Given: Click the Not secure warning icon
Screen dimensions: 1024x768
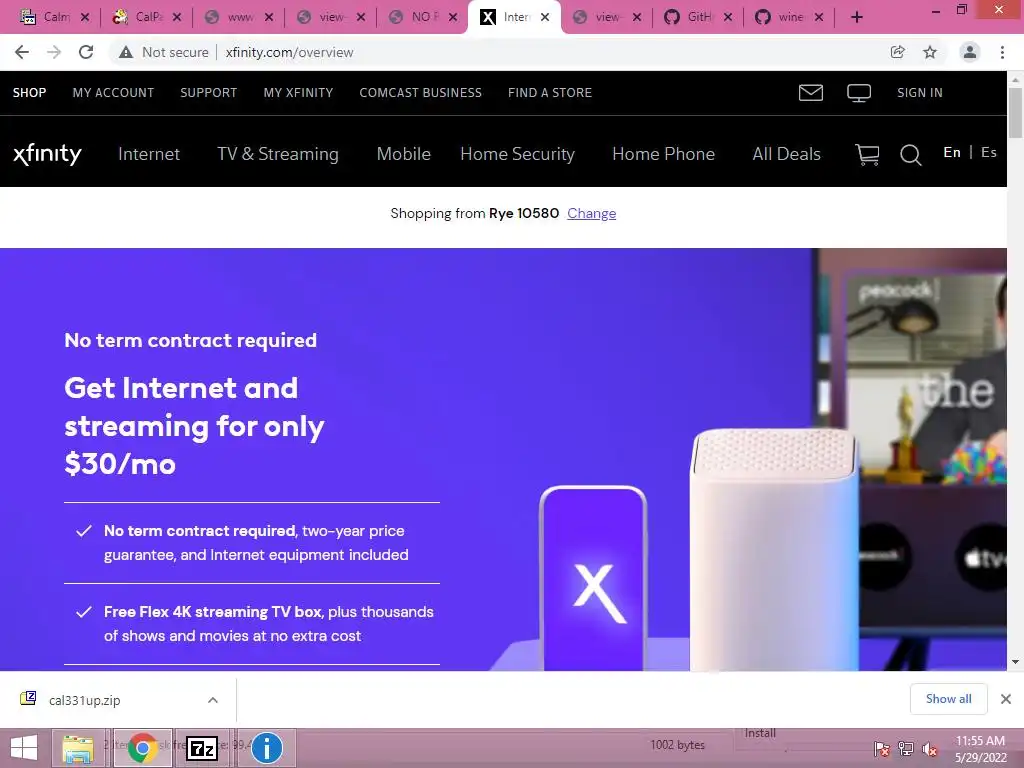Looking at the screenshot, I should (126, 52).
